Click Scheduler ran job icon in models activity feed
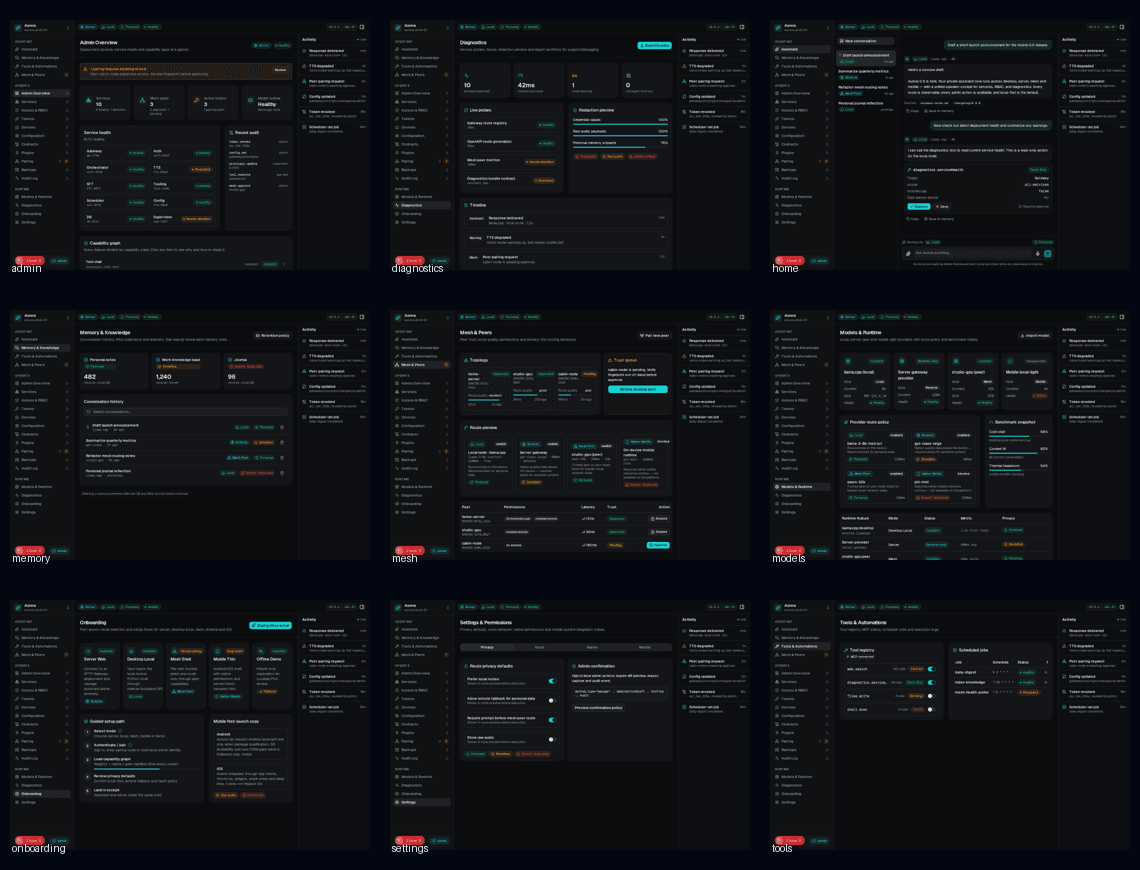 (1065, 417)
